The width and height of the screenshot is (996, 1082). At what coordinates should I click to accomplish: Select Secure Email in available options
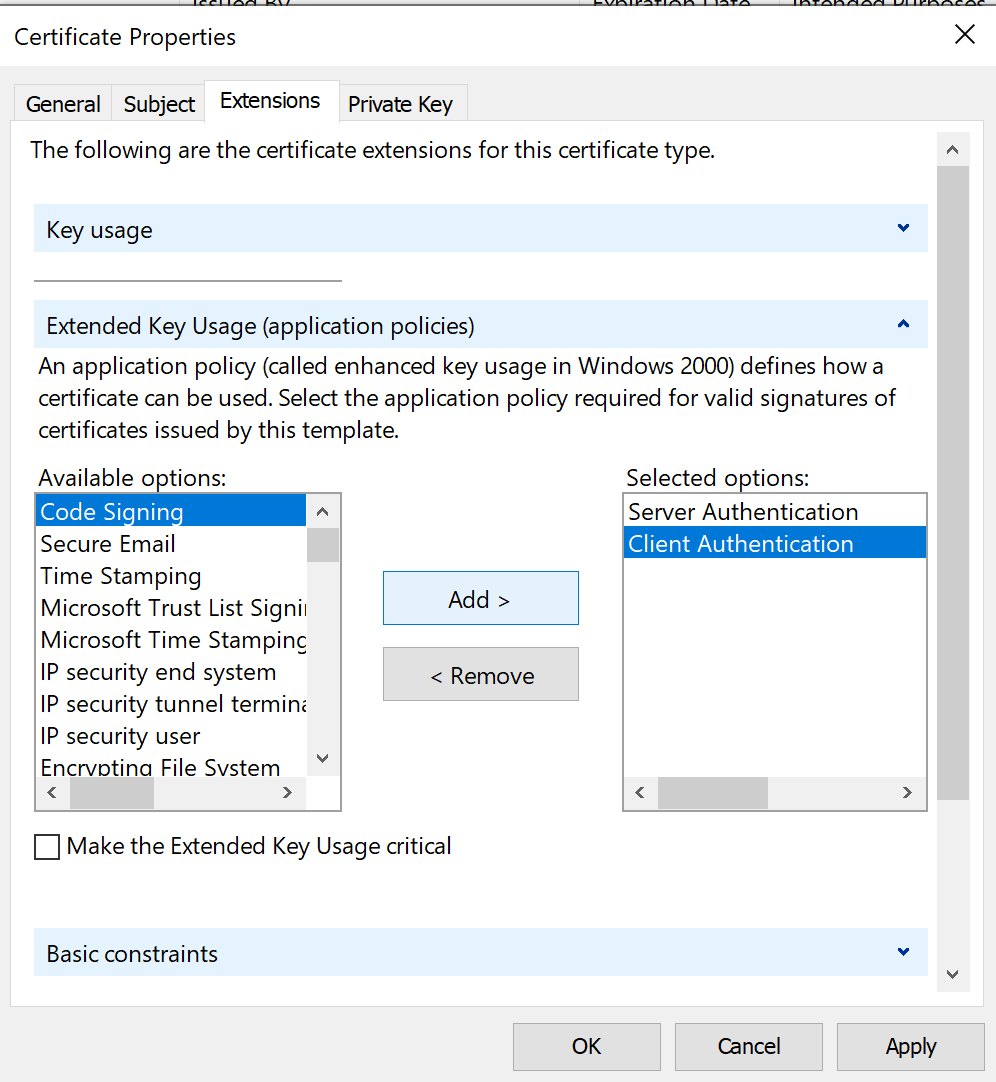108,544
